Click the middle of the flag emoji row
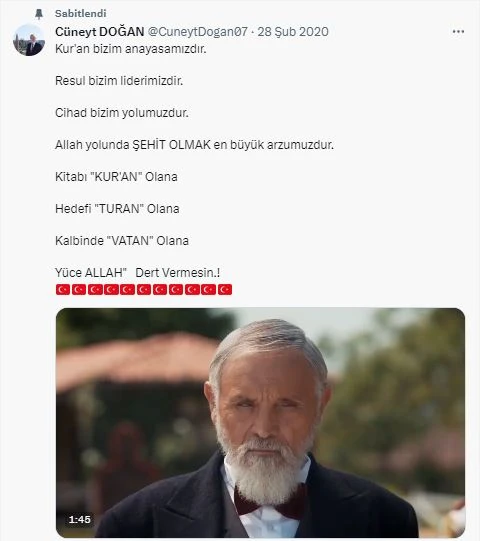 click(x=144, y=289)
